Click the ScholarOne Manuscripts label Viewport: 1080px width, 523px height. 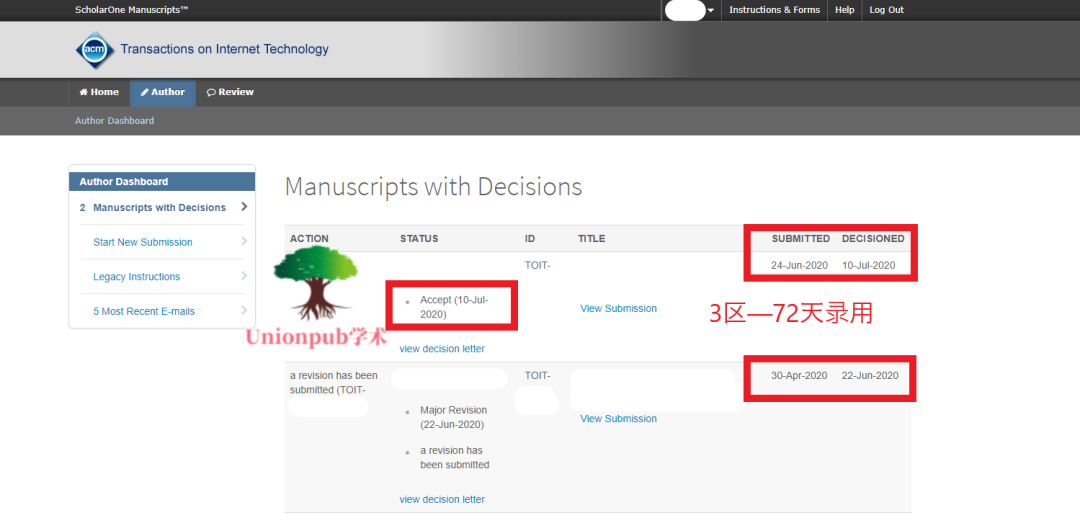pyautogui.click(x=132, y=10)
